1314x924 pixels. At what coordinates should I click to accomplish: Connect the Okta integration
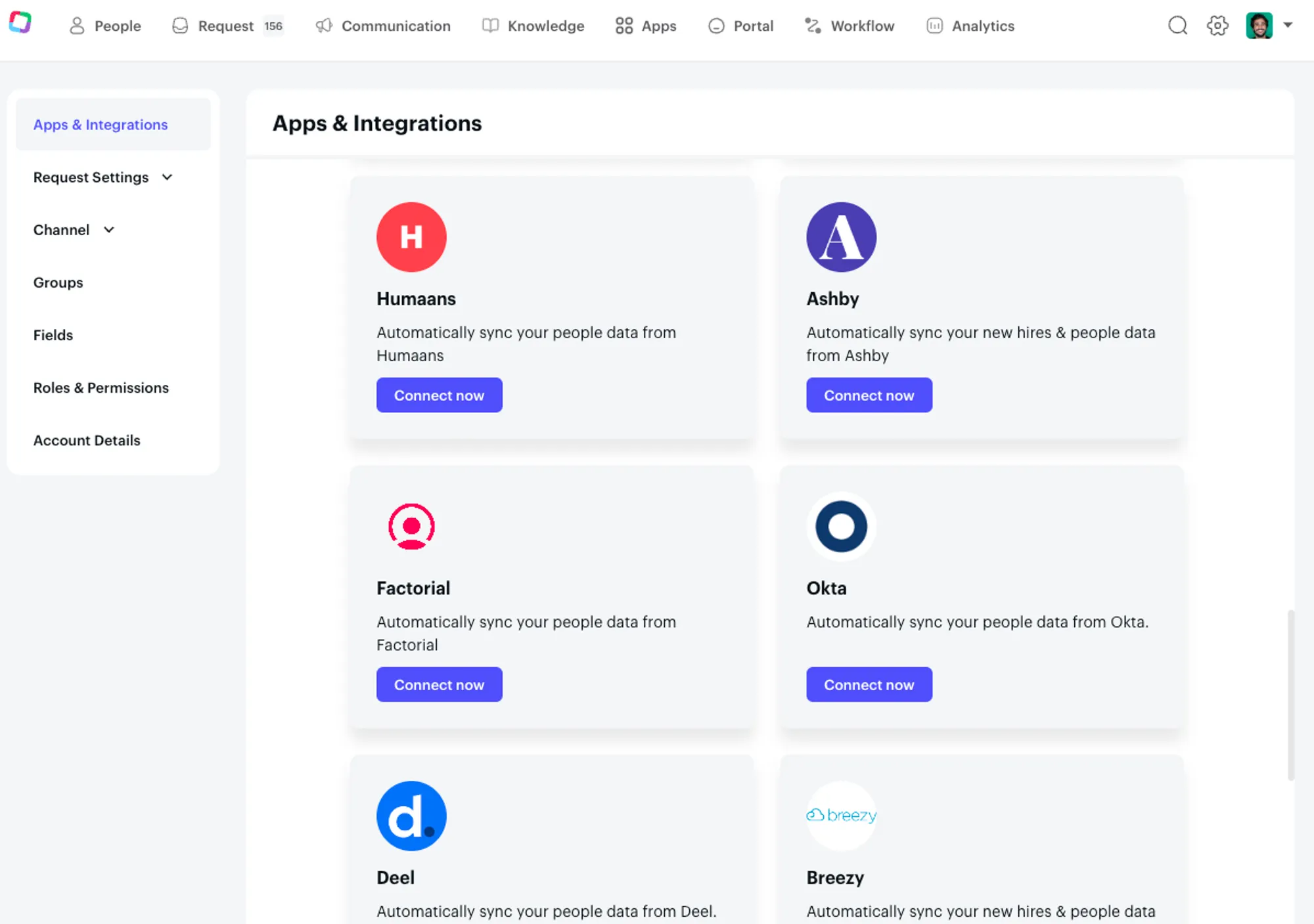869,684
